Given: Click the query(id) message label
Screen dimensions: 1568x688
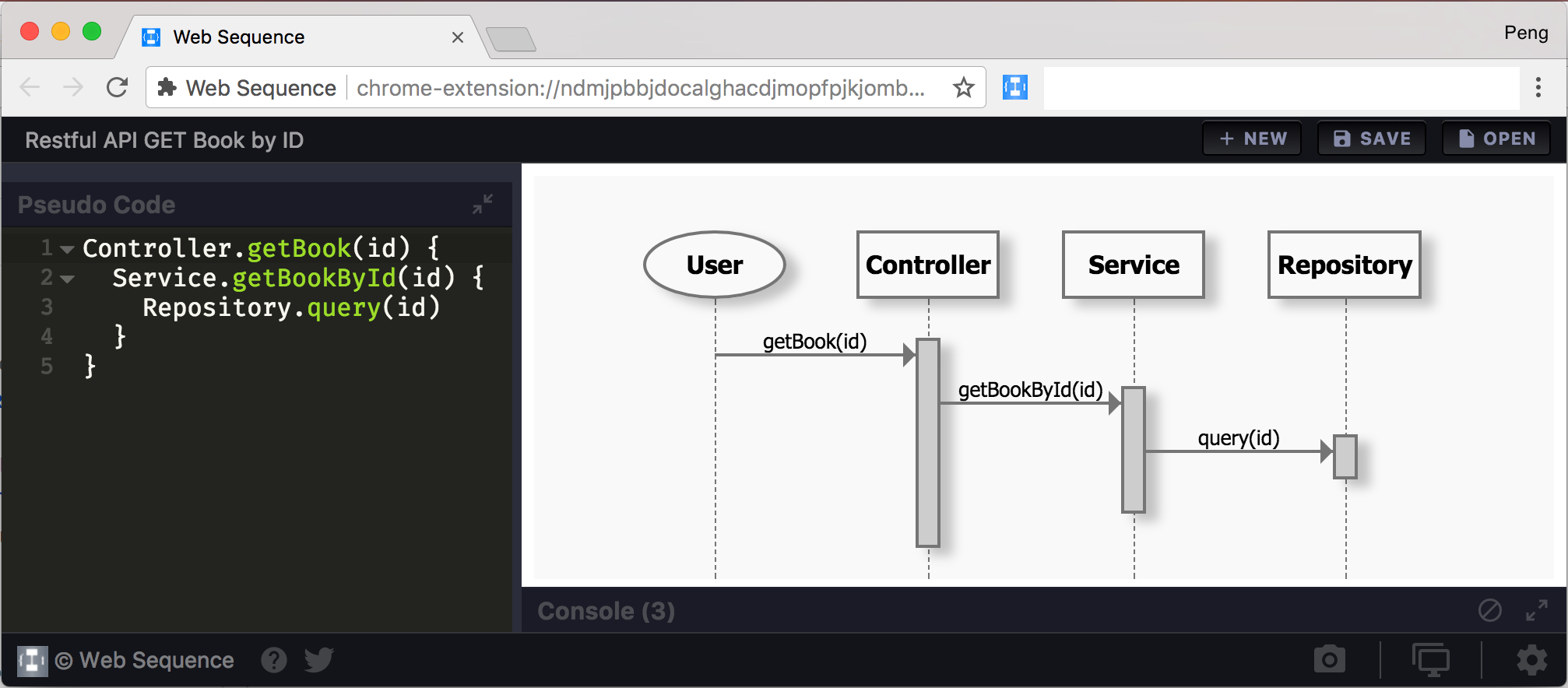Looking at the screenshot, I should tap(1239, 438).
